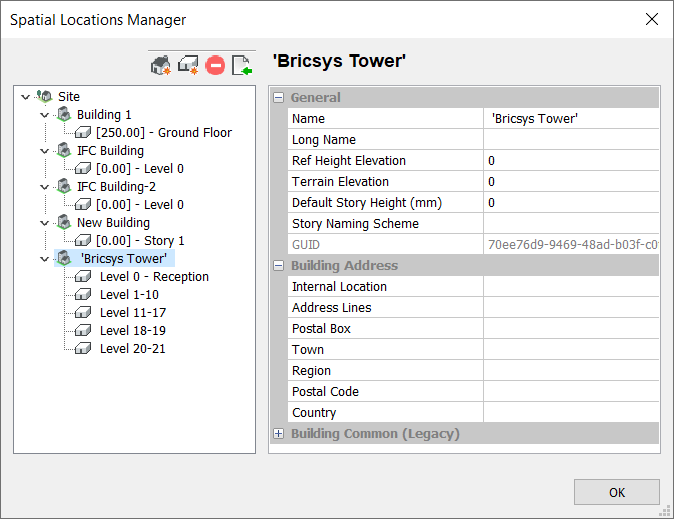Click the Add Story toolbar icon
This screenshot has height=519, width=674.
point(188,66)
